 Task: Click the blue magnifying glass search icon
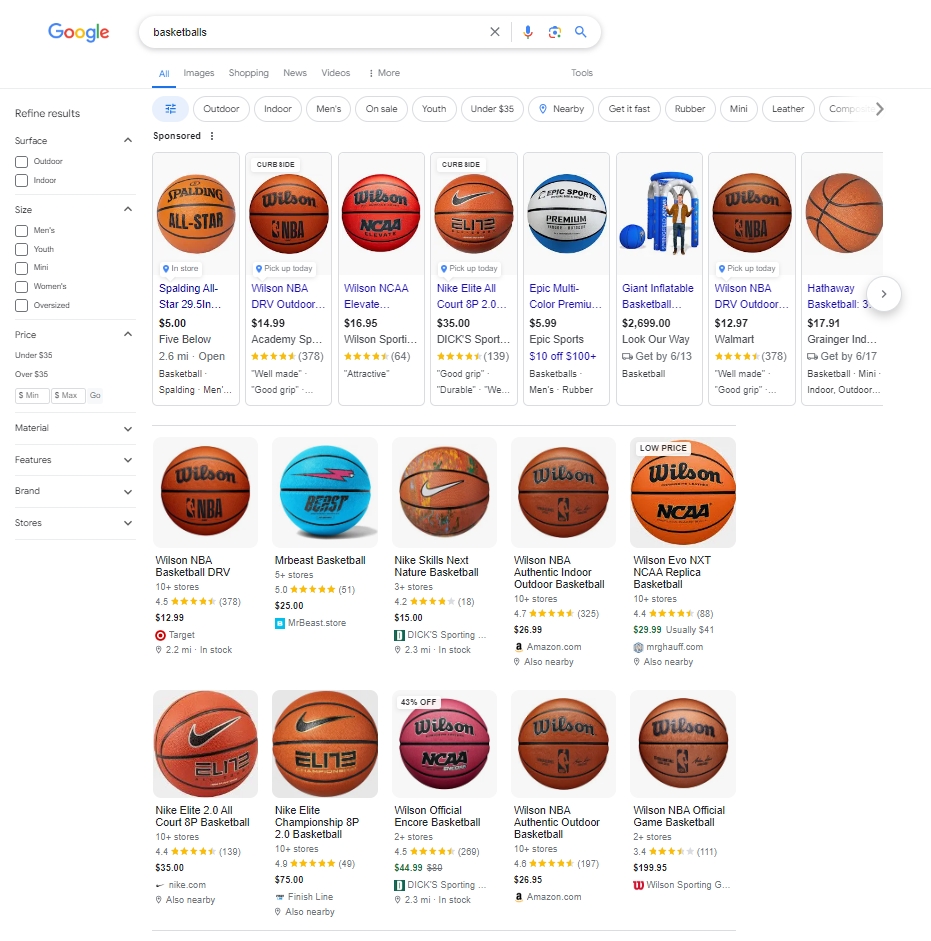580,32
